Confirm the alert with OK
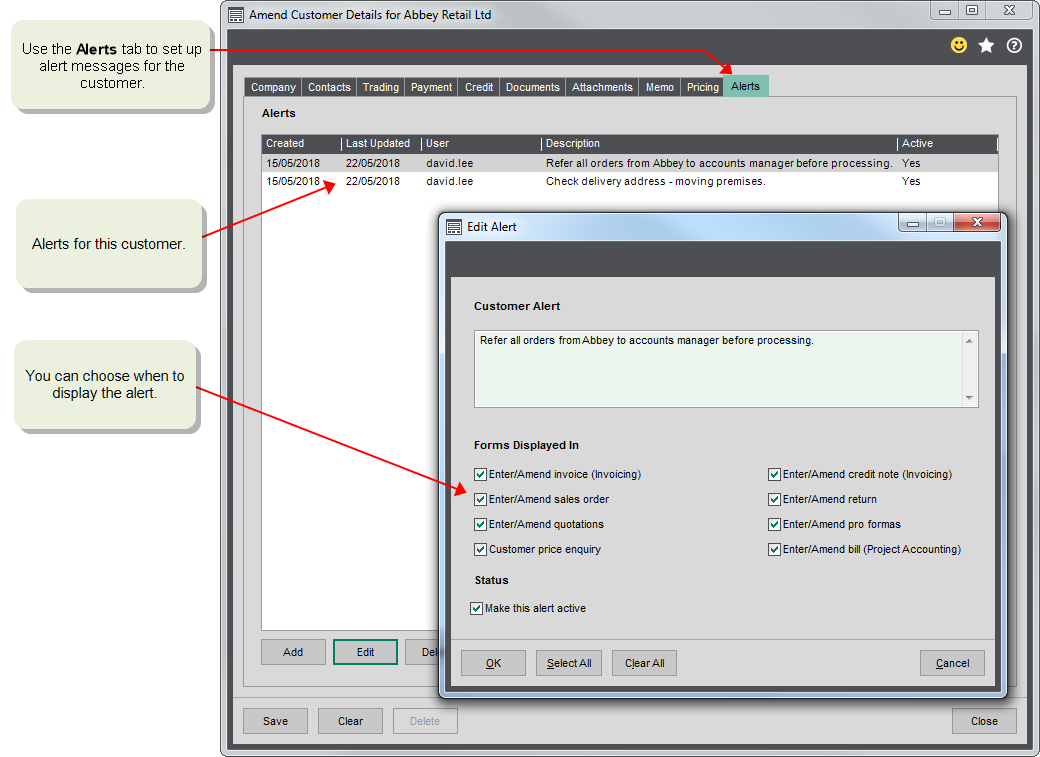Viewport: 1040px width, 757px height. [x=493, y=663]
